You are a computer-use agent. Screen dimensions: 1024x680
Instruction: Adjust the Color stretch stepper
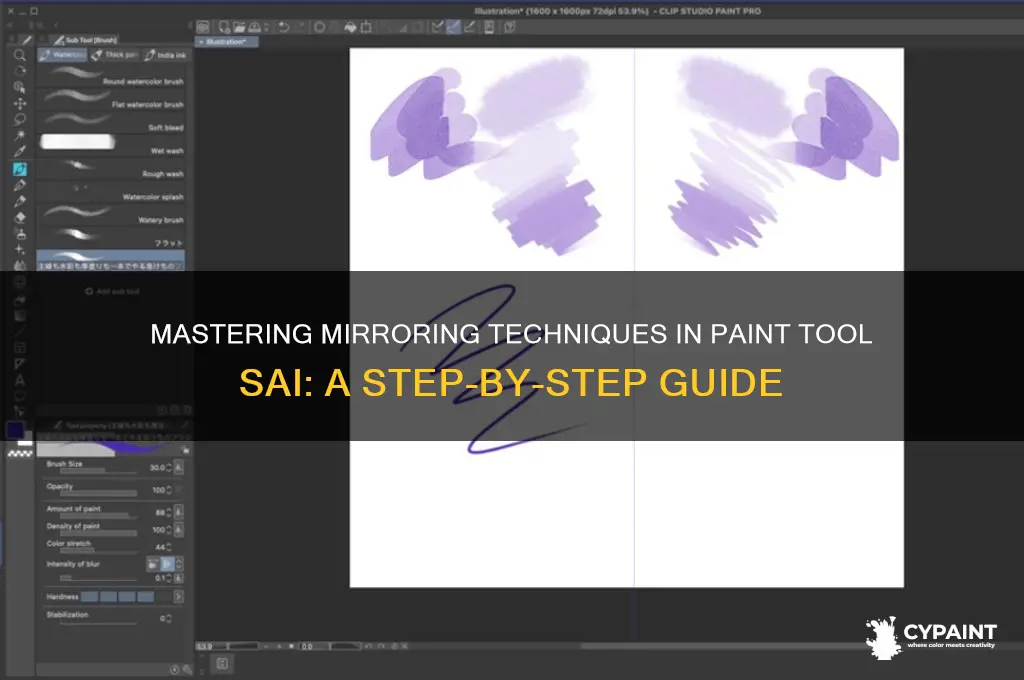pyautogui.click(x=169, y=547)
